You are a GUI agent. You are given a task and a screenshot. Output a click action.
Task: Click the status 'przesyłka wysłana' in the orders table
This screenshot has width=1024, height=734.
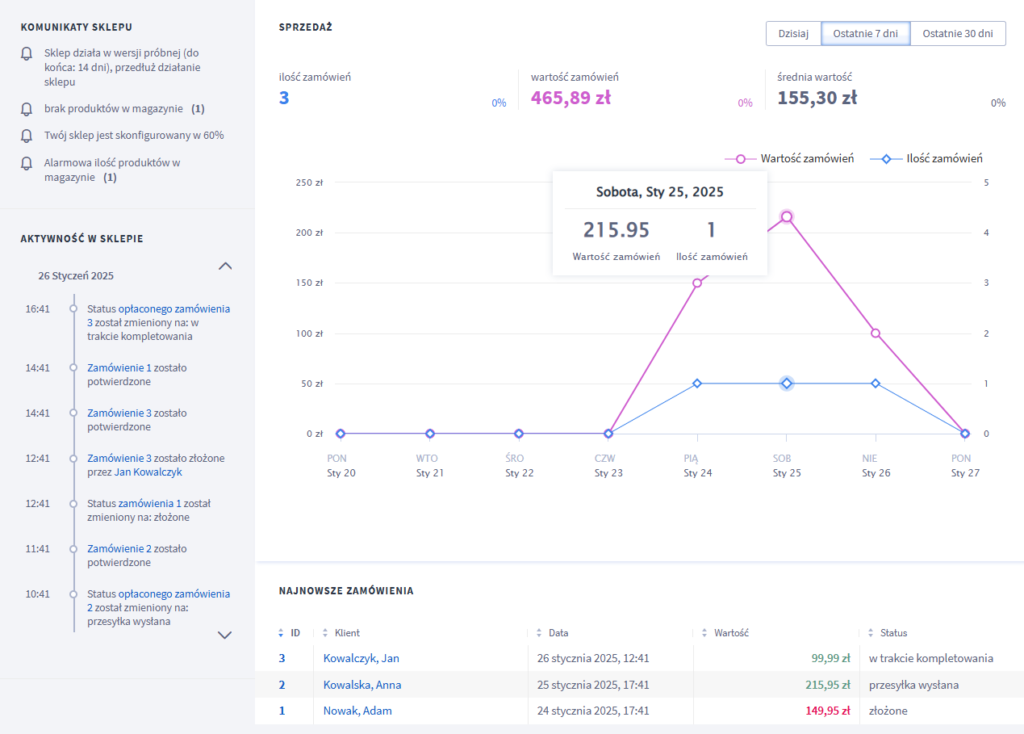tap(914, 685)
